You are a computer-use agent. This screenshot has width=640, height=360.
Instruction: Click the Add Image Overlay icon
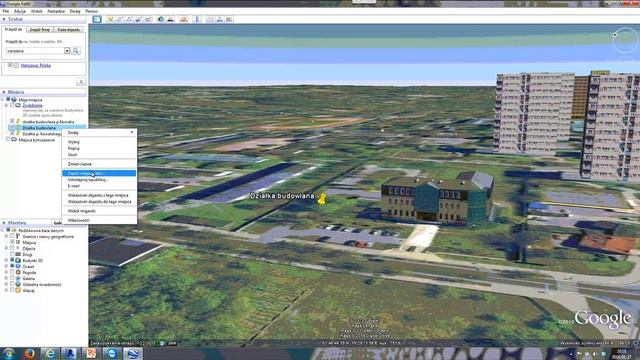[x=139, y=19]
